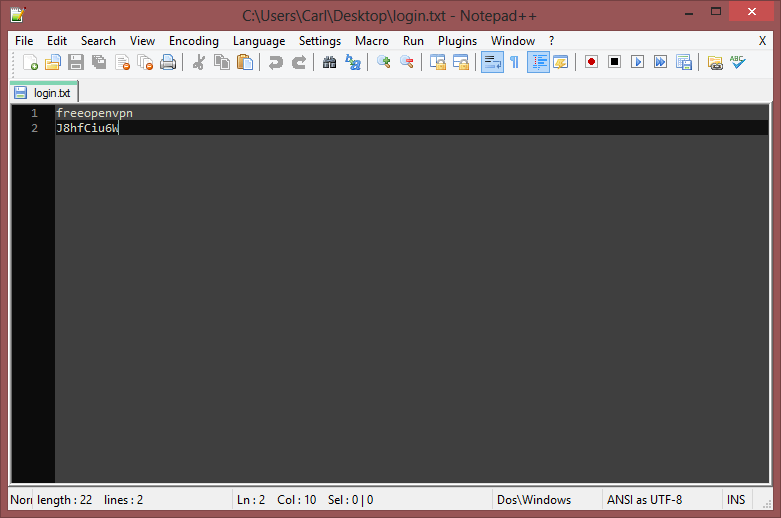This screenshot has width=781, height=518.
Task: Zoom in with the magnifier plus icon
Action: (x=384, y=62)
